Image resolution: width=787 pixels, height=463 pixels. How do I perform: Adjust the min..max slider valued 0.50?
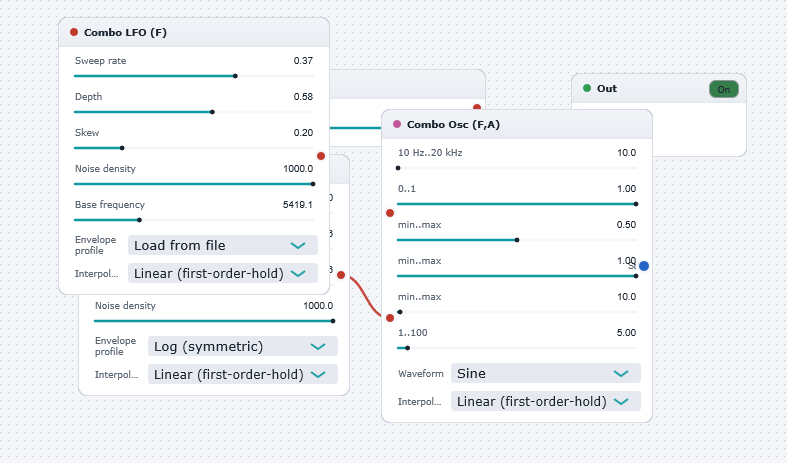[x=517, y=240]
